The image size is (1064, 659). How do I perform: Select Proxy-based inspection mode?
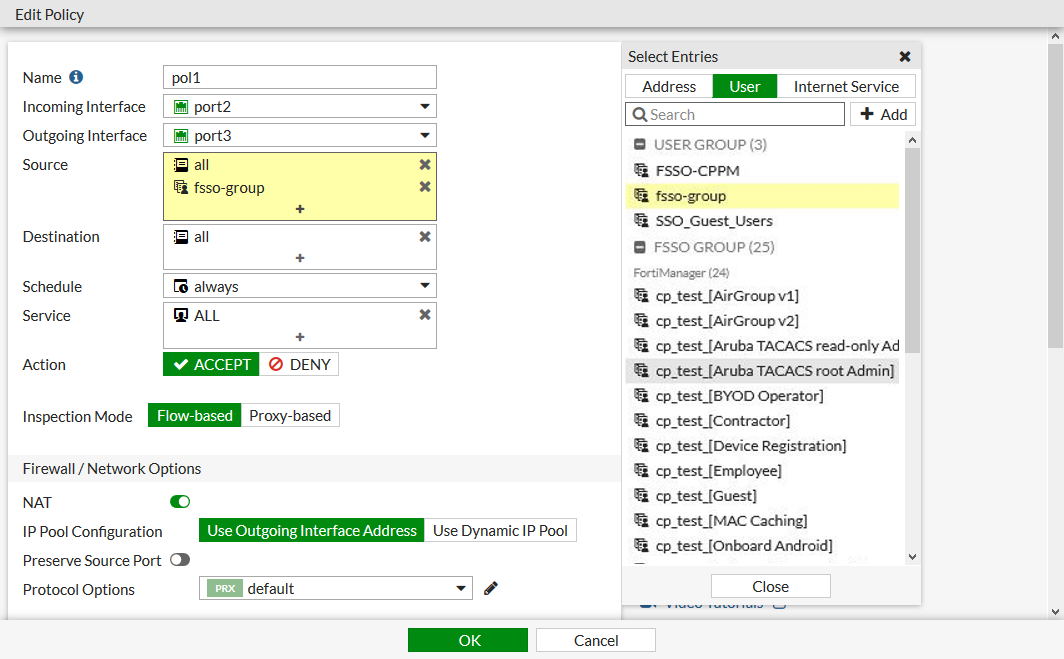[290, 416]
